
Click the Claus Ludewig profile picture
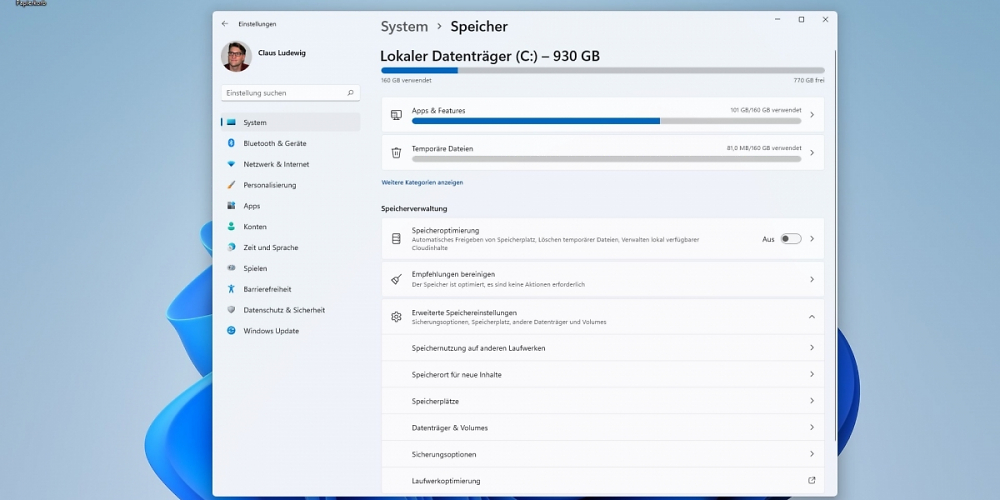tap(236, 57)
